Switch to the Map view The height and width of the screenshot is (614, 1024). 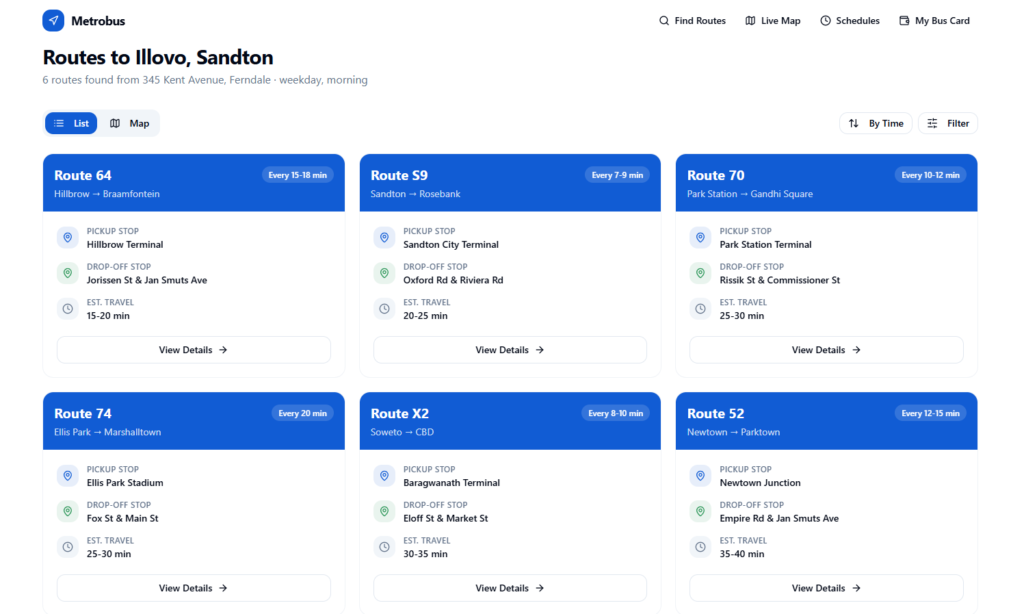[130, 123]
